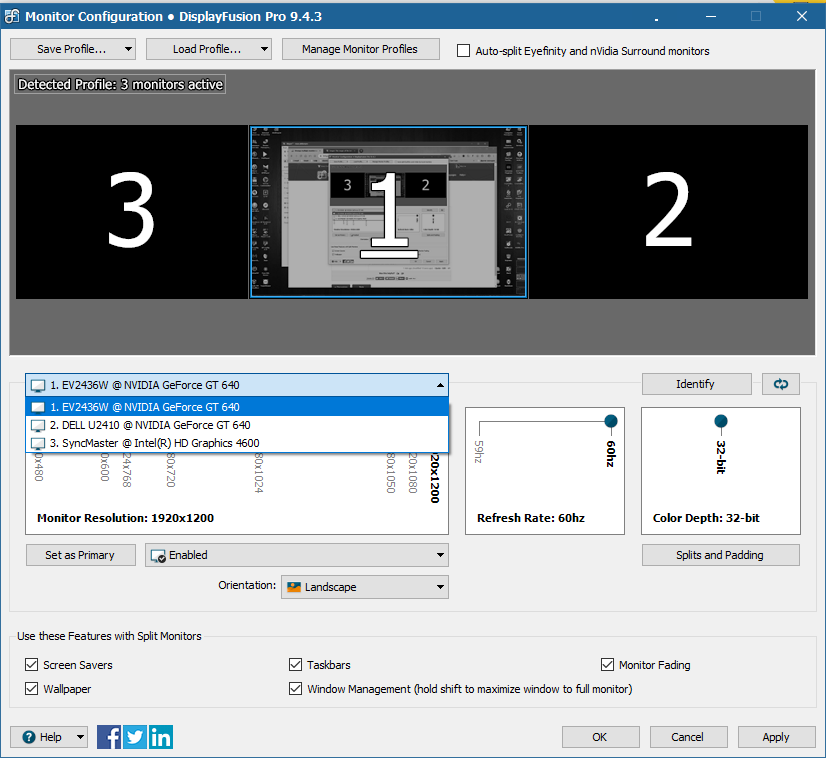Select monitor 3 in the layout preview
Image resolution: width=826 pixels, height=758 pixels.
[131, 212]
